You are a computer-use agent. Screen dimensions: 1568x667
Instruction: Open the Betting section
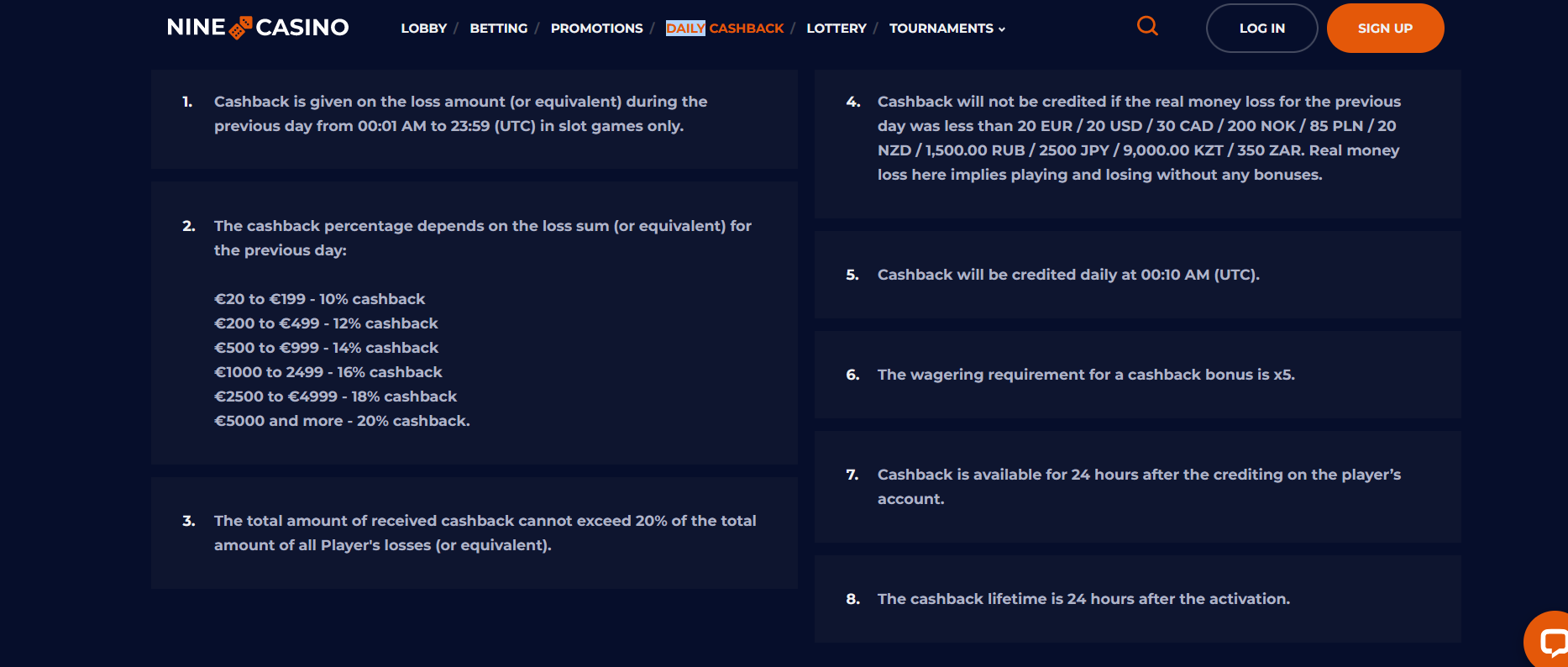tap(499, 29)
